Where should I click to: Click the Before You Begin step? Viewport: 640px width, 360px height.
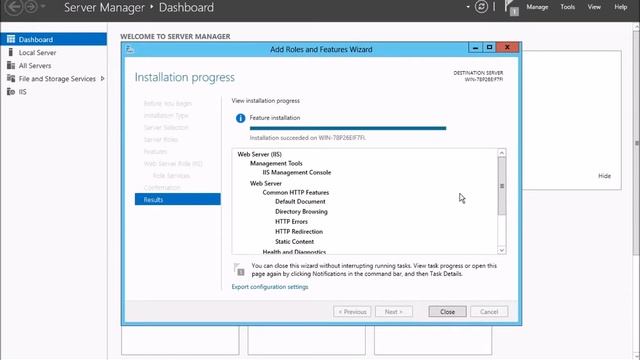[x=168, y=103]
